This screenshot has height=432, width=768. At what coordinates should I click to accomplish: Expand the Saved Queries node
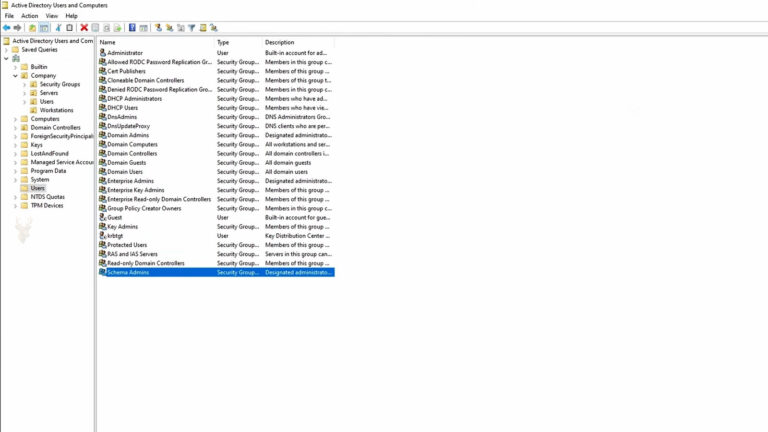pyautogui.click(x=6, y=49)
